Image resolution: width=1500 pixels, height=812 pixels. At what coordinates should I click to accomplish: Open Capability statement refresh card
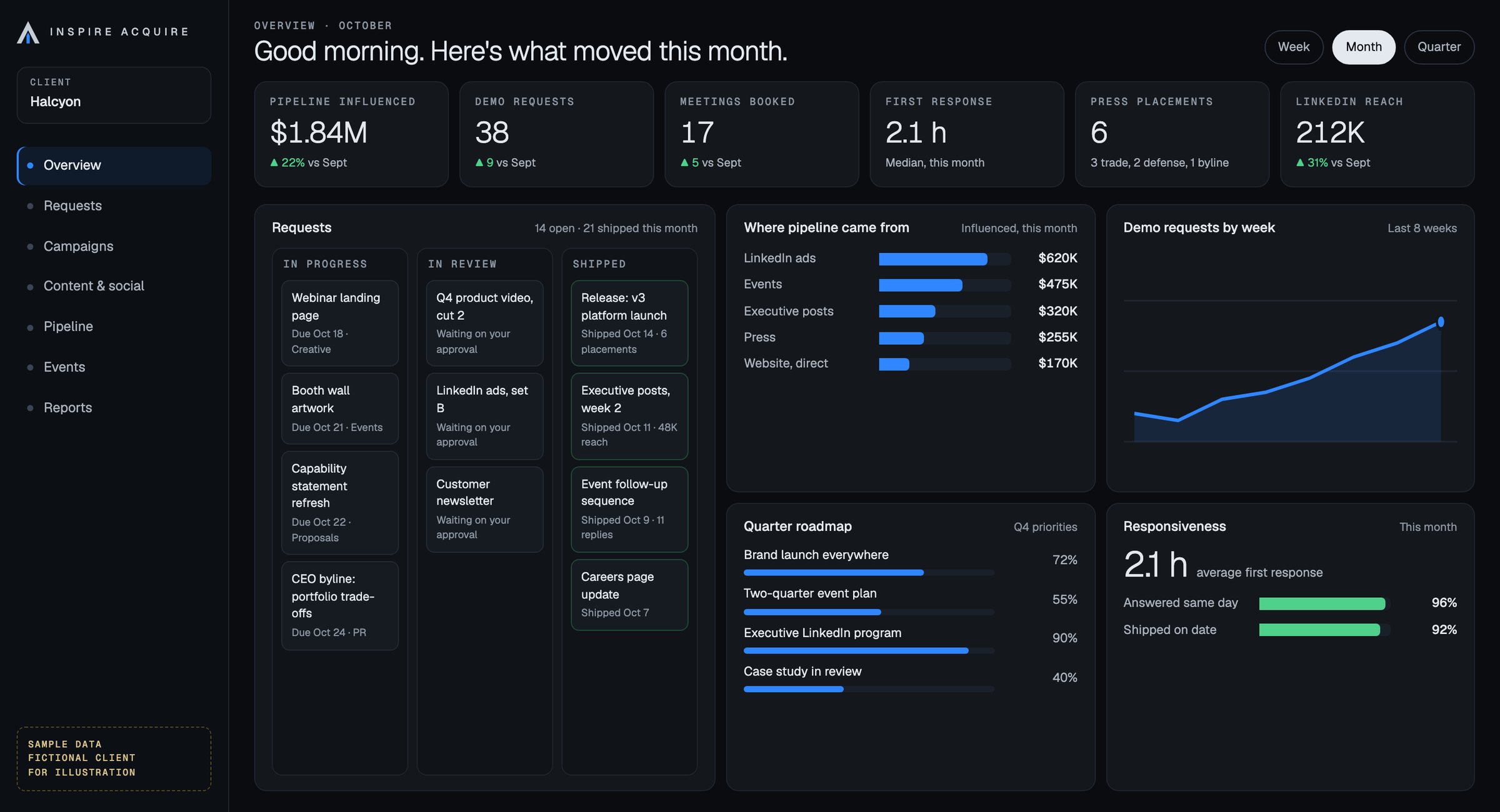(340, 503)
